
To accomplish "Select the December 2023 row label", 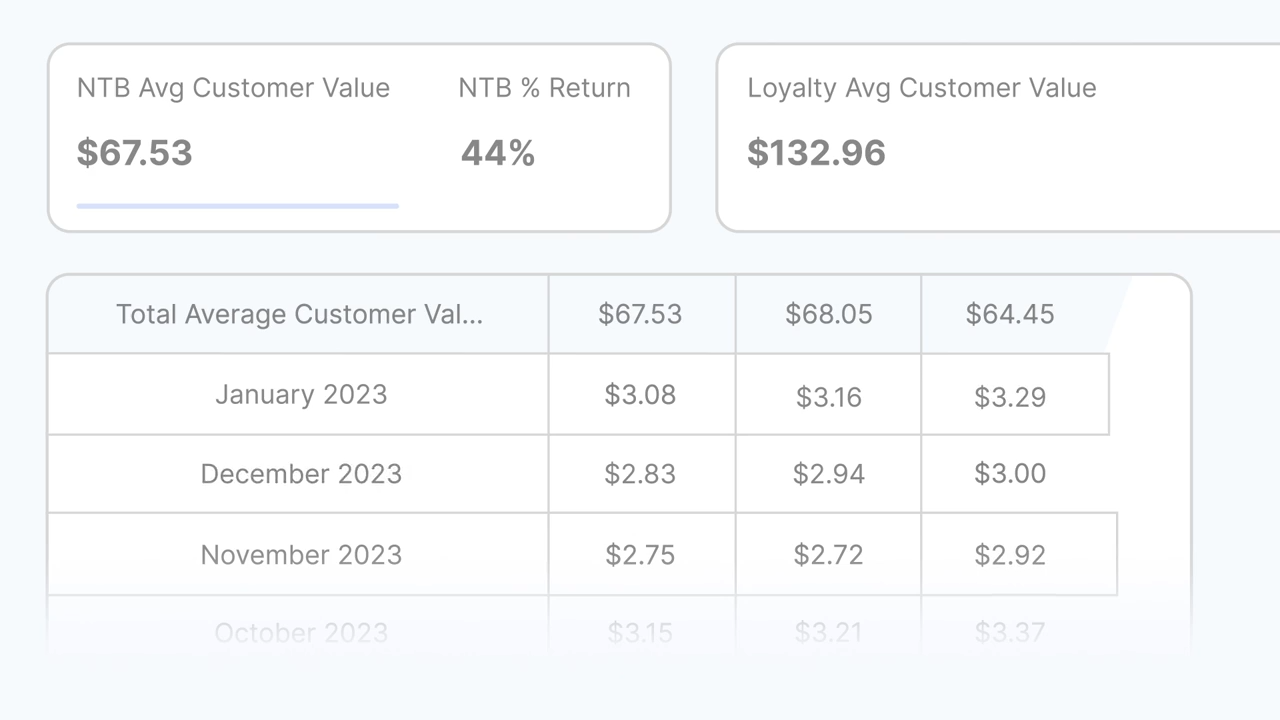I will 301,474.
